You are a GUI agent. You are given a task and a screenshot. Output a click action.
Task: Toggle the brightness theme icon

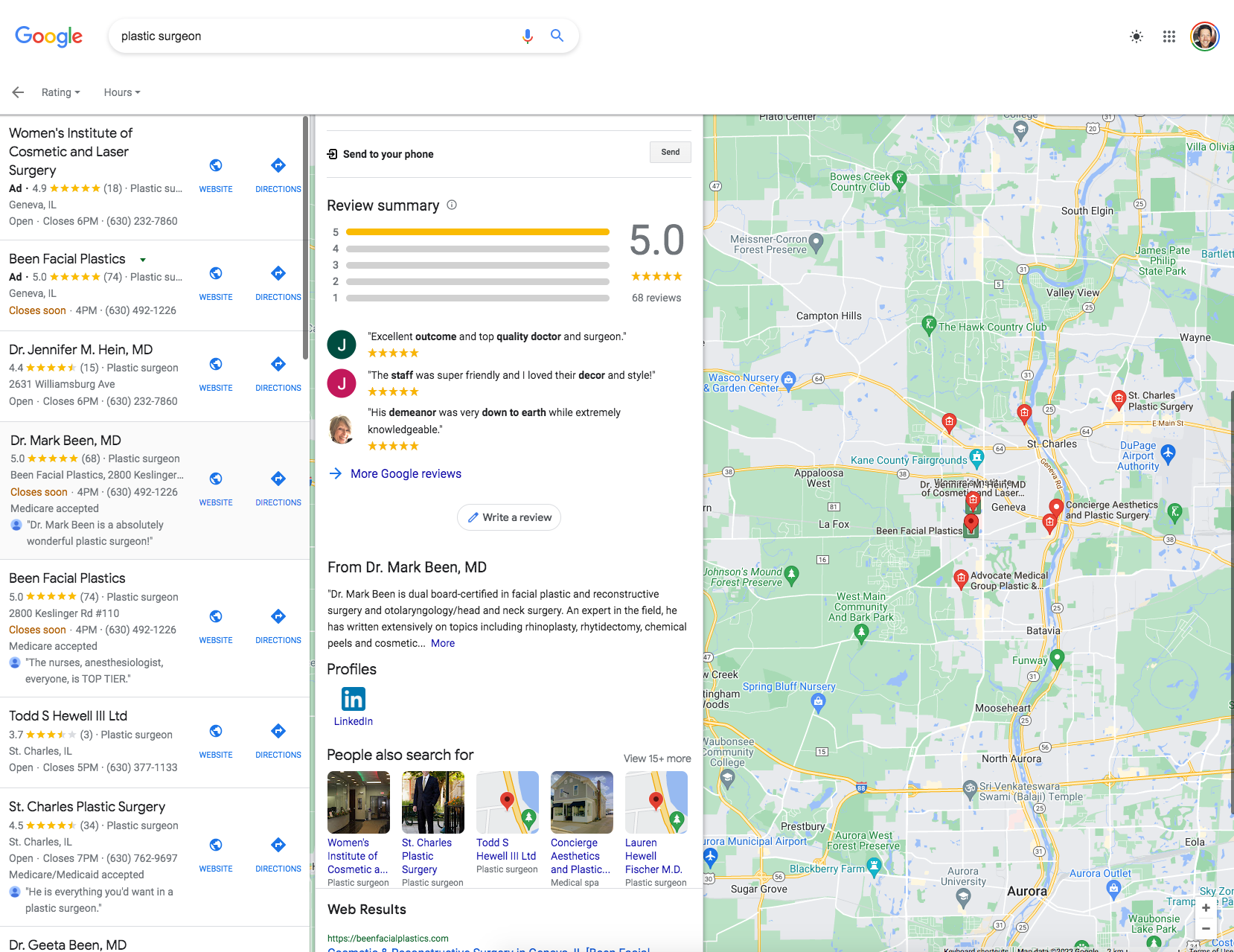click(1136, 36)
